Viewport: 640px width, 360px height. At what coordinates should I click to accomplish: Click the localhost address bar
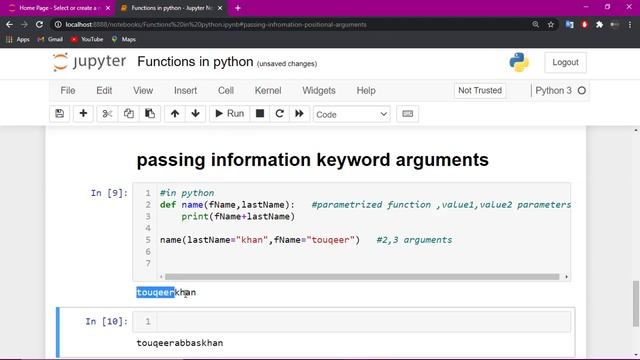[x=216, y=24]
